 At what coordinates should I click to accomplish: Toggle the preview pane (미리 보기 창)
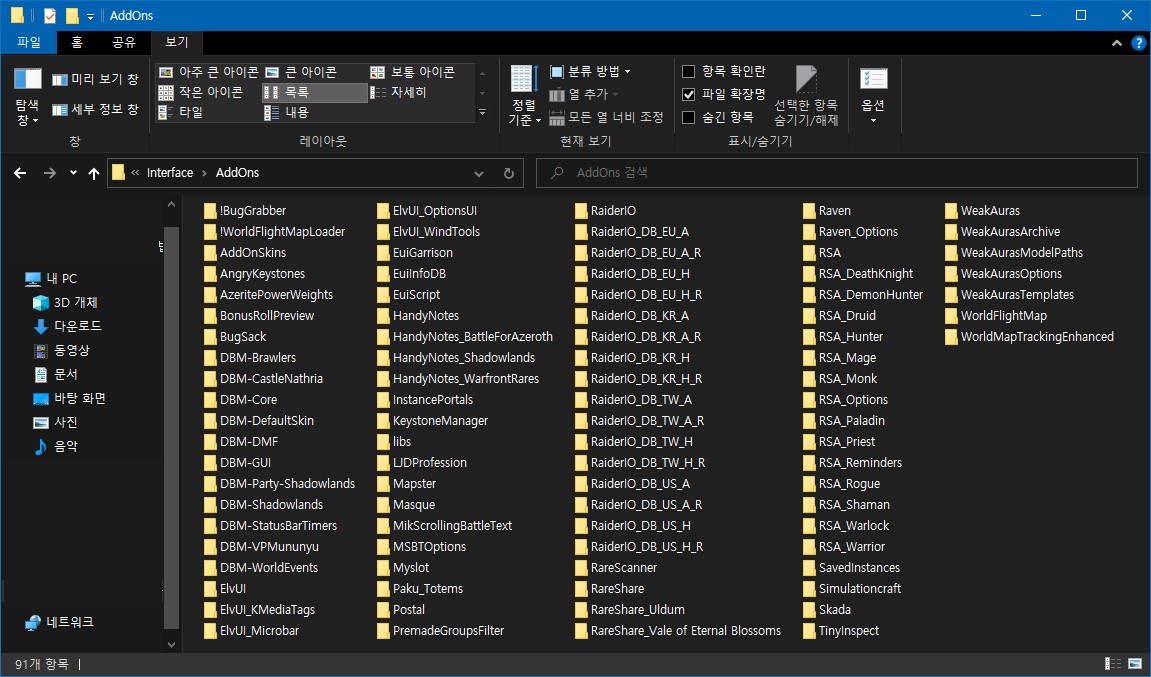coord(95,79)
